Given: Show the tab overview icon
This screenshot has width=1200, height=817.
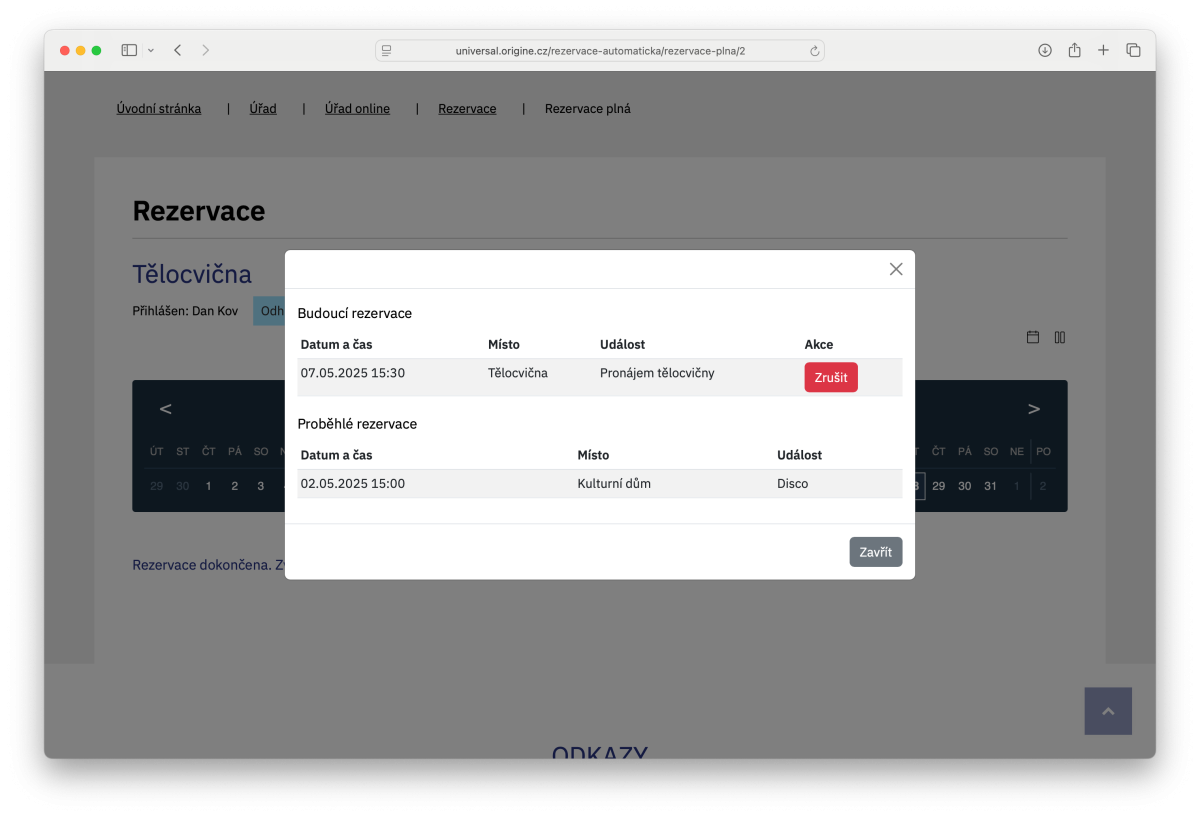Looking at the screenshot, I should 1133,50.
